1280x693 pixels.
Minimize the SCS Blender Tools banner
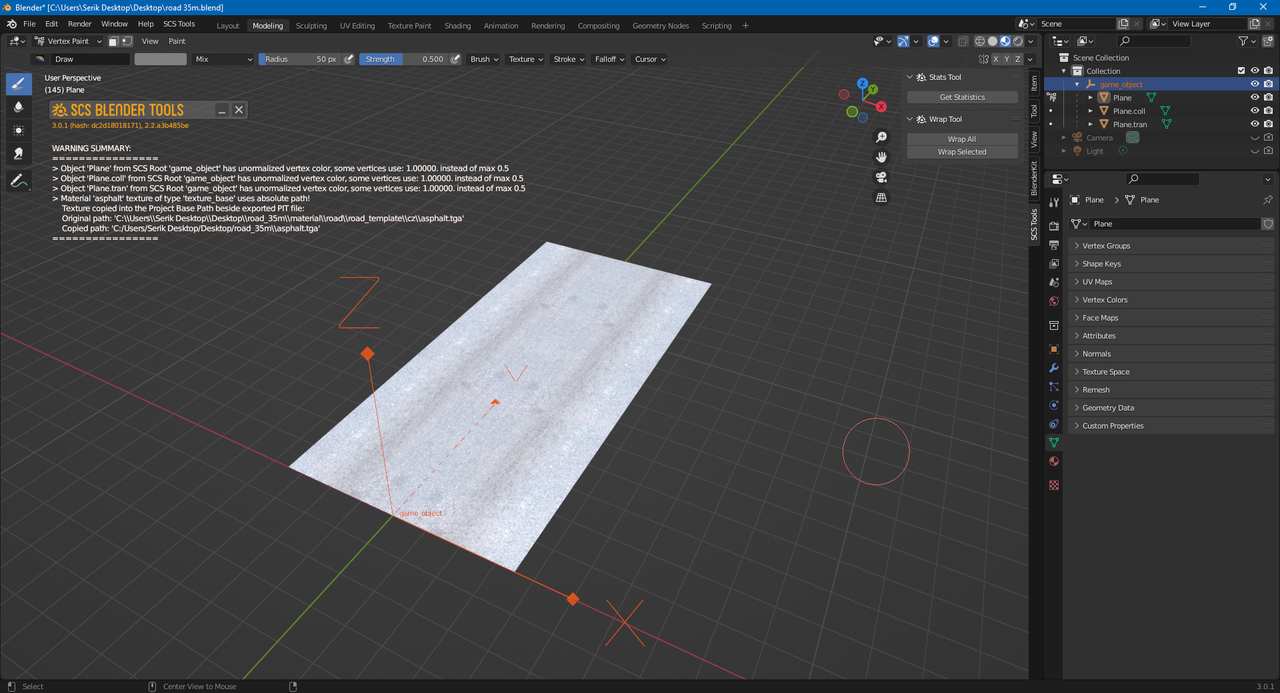(x=222, y=110)
